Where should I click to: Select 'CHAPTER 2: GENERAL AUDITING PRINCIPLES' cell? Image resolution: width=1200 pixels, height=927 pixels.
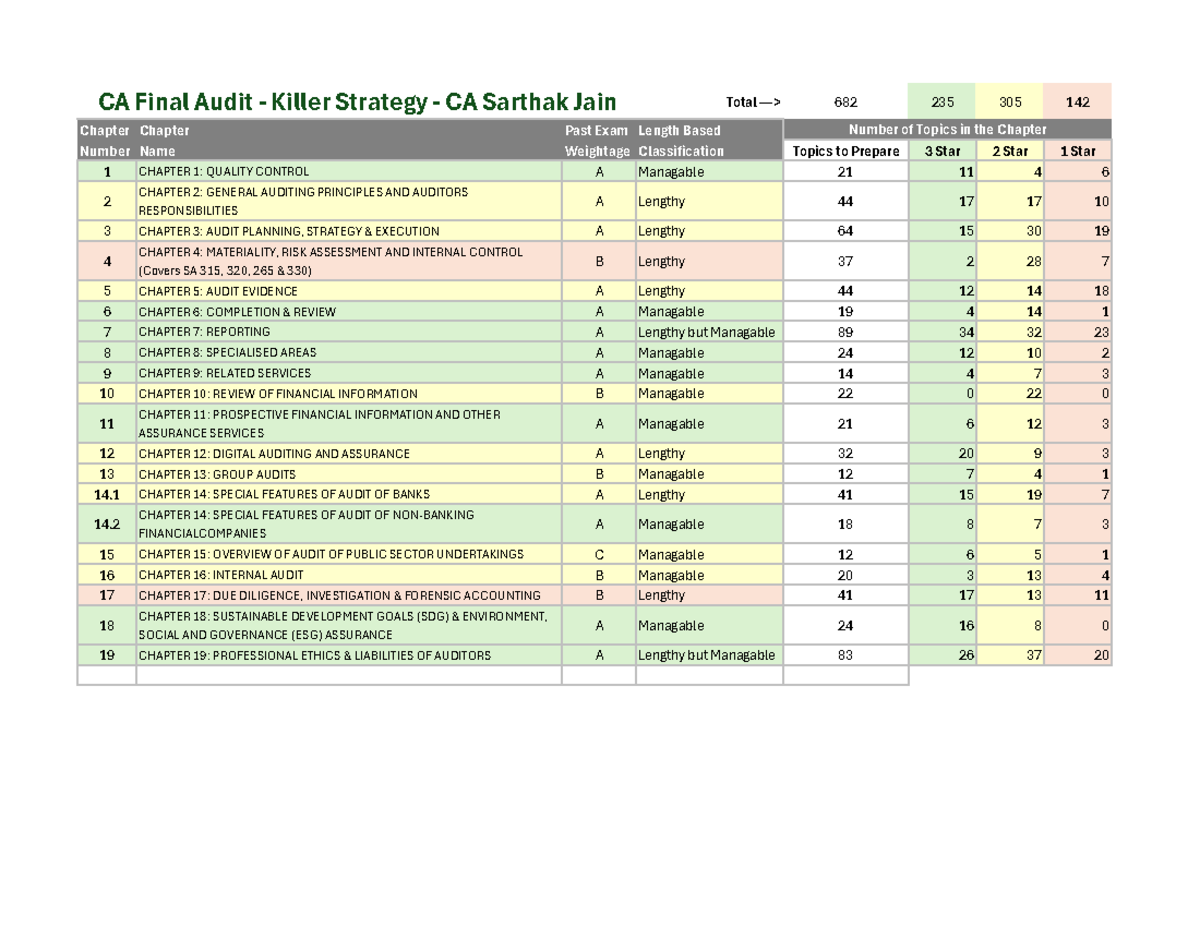pyautogui.click(x=349, y=201)
